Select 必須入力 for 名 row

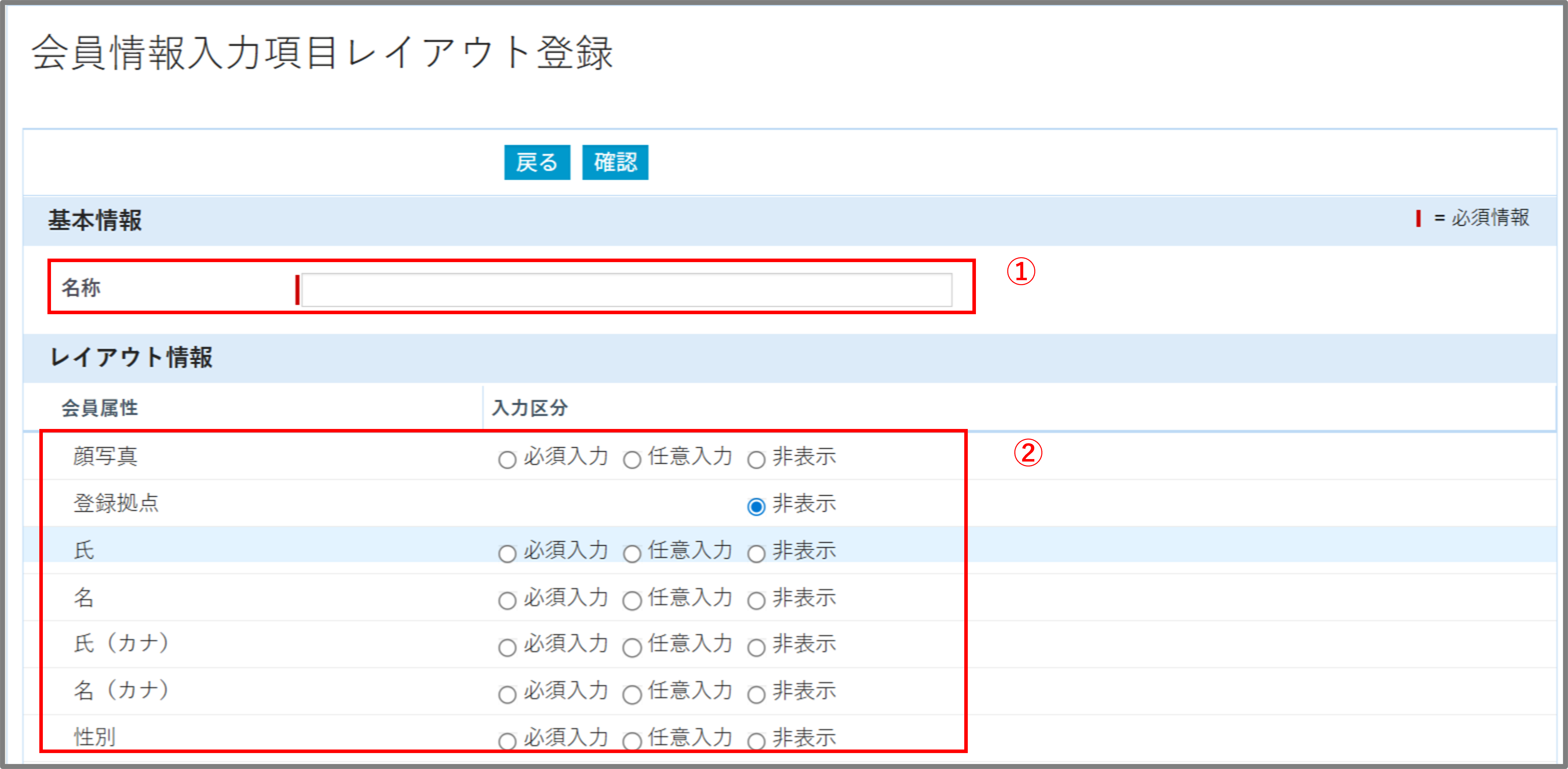click(x=507, y=600)
